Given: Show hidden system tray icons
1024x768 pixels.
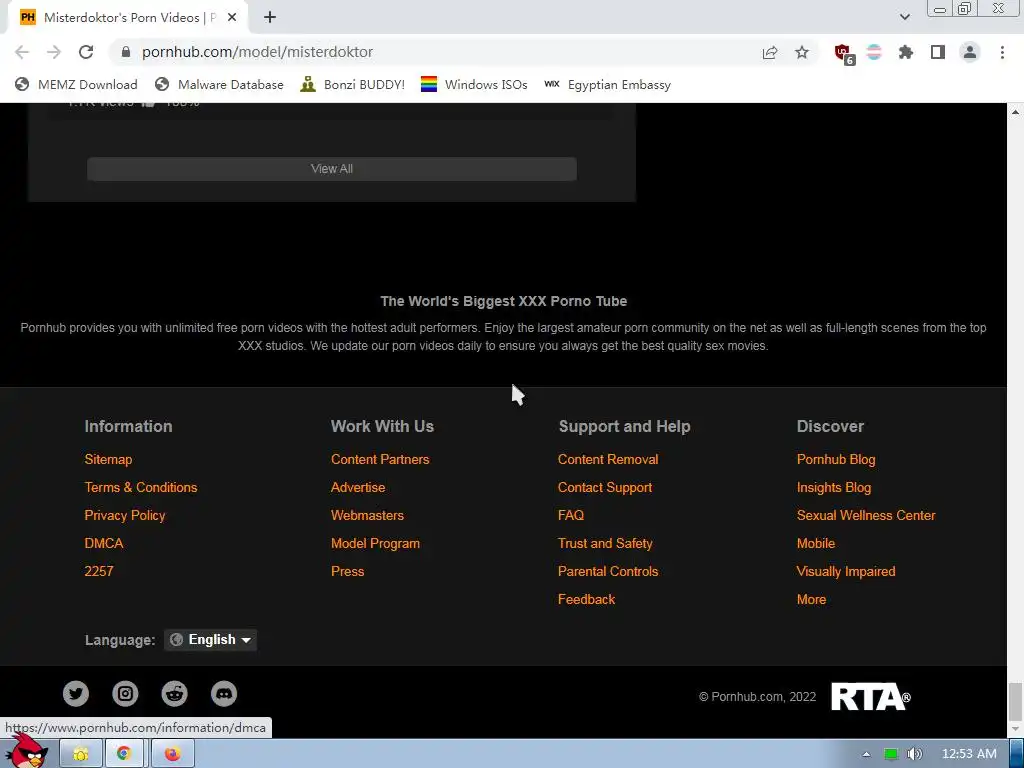Looking at the screenshot, I should (866, 754).
